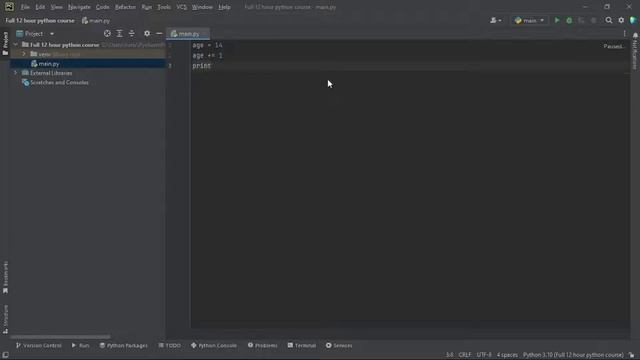Click tool windows quick-access icon in status bar

(x=5, y=355)
